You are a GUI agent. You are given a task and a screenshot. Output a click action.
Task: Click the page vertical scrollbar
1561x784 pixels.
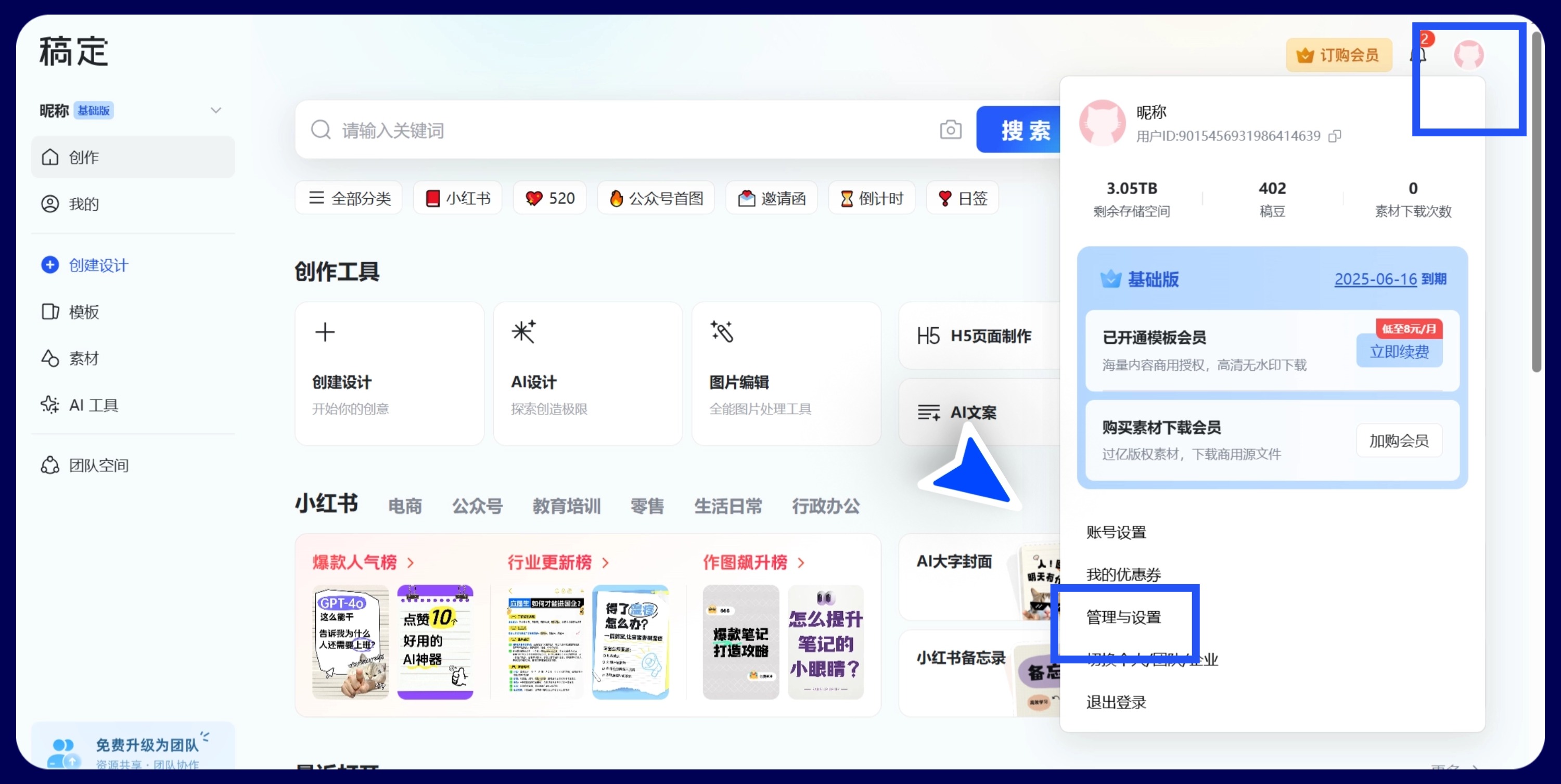pyautogui.click(x=1536, y=203)
